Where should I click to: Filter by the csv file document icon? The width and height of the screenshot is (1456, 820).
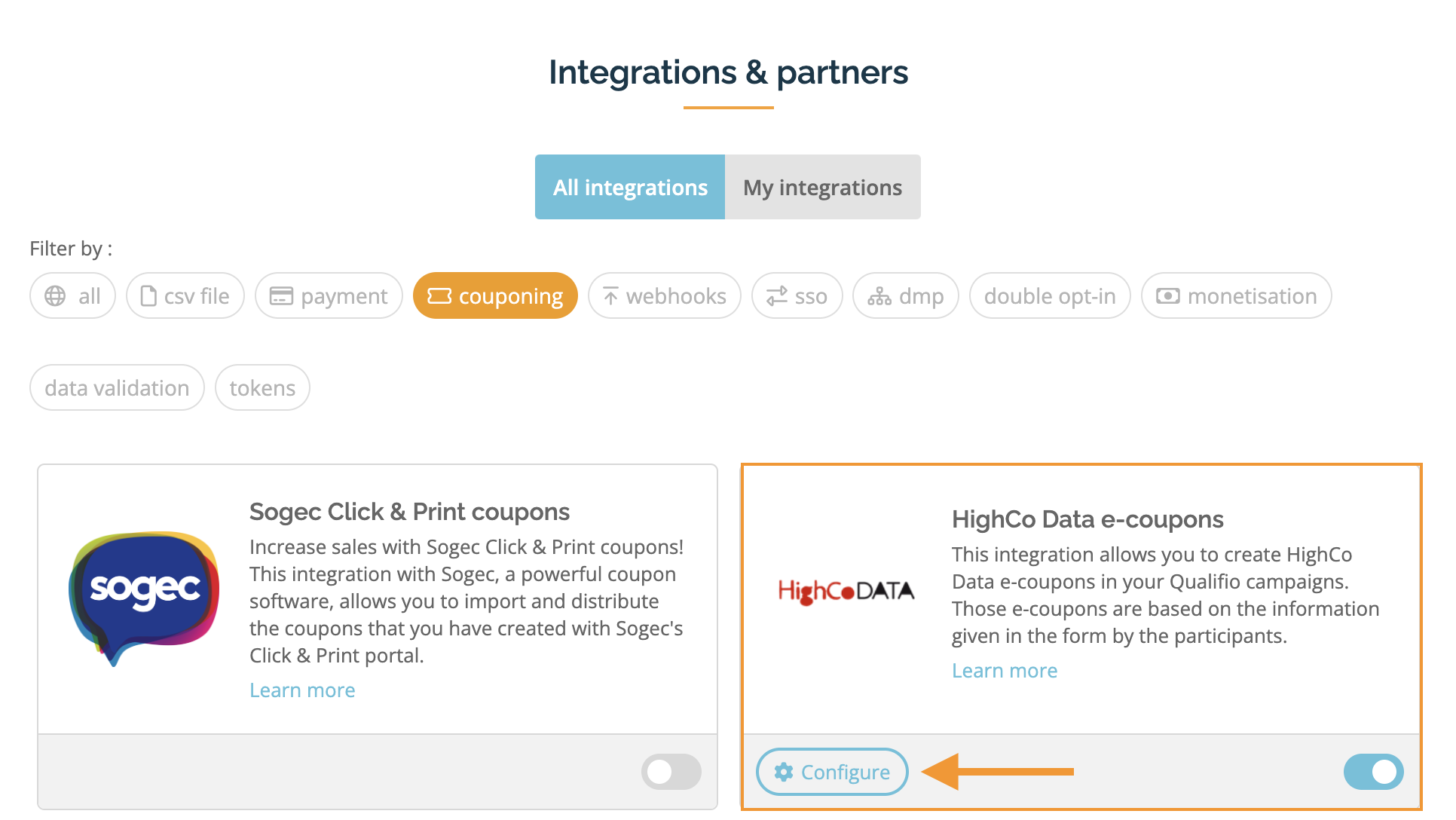[148, 296]
